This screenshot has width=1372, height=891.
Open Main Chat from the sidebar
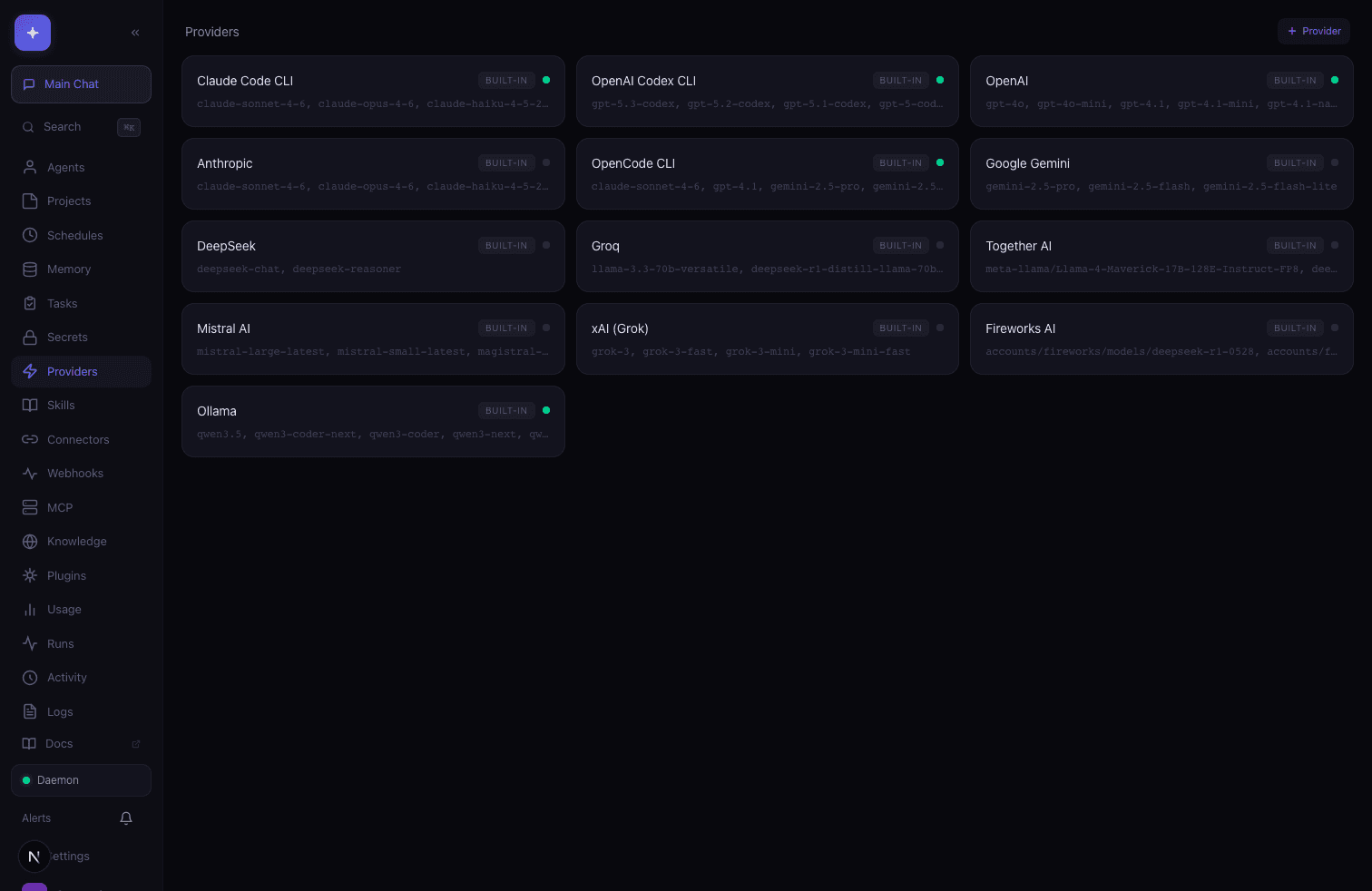(x=81, y=84)
